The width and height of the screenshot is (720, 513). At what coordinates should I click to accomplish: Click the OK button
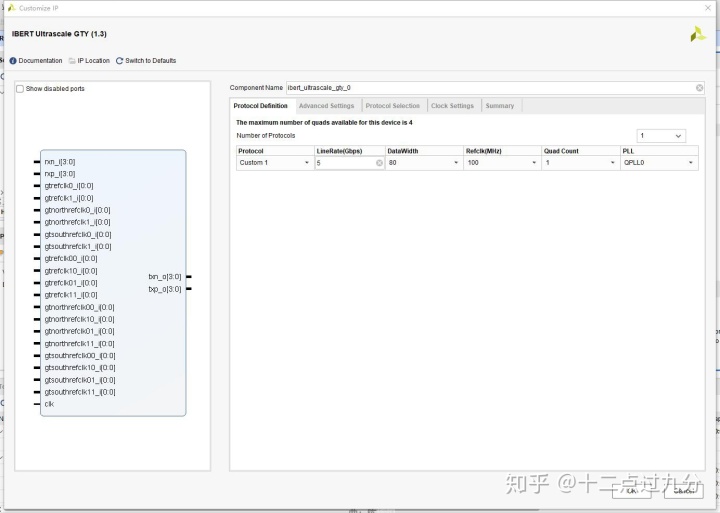click(631, 490)
